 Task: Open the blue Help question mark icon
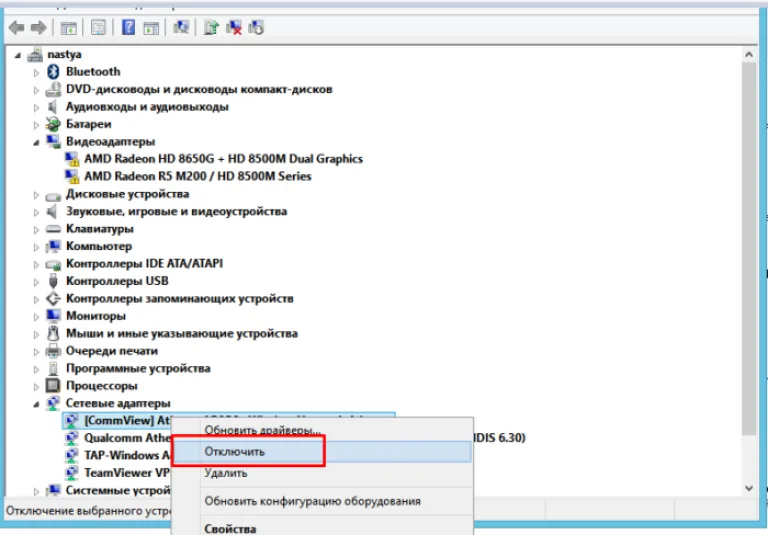pos(128,27)
